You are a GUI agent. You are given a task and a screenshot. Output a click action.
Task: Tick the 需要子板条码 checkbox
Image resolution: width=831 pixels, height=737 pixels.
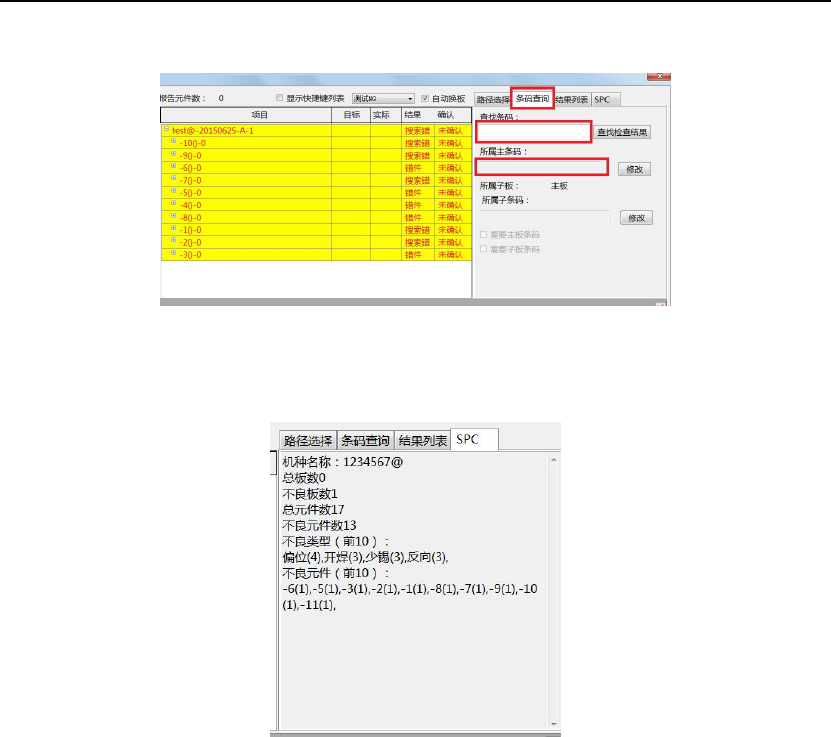pyautogui.click(x=483, y=248)
